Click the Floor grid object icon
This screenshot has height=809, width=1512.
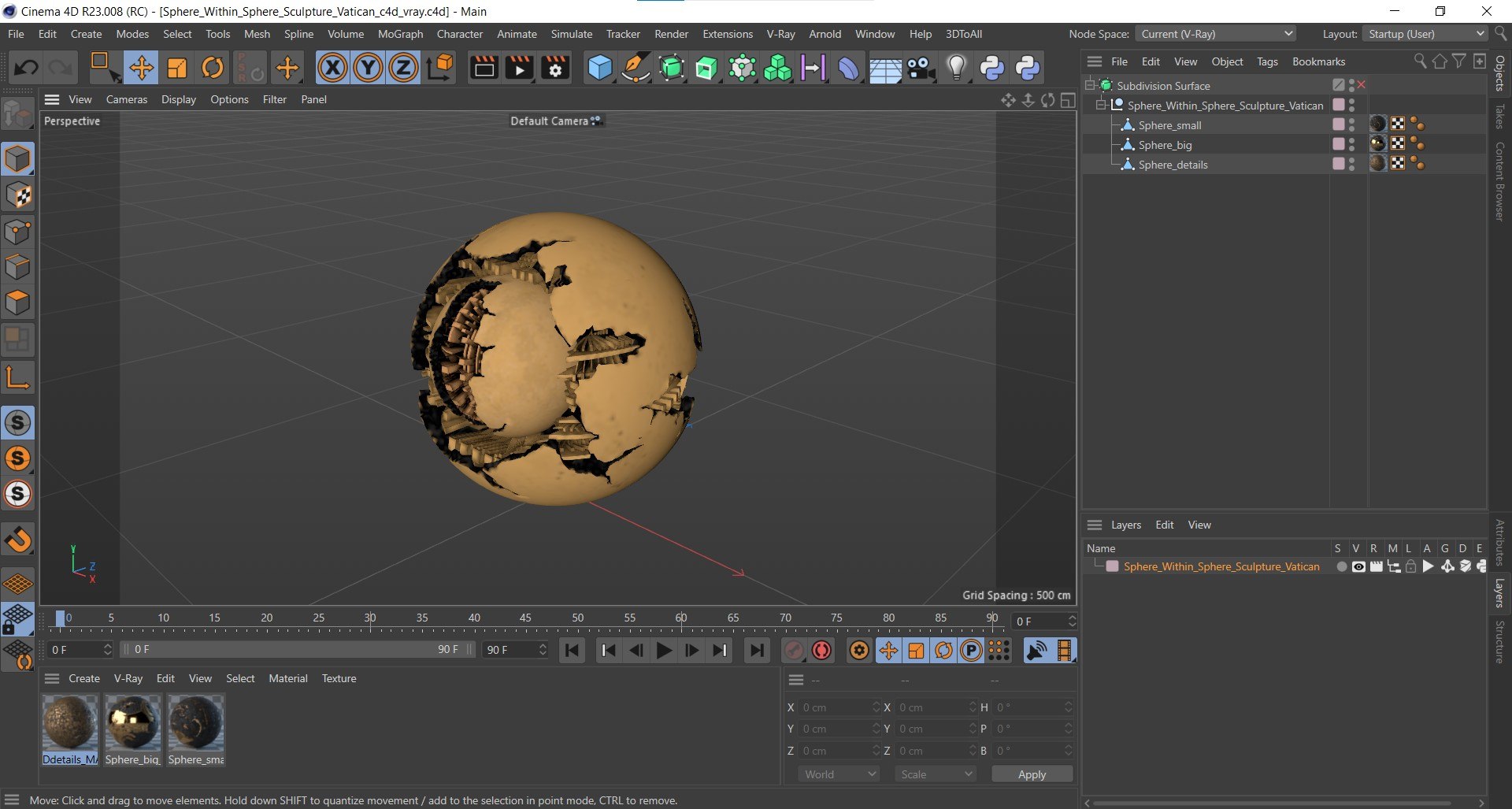[x=885, y=69]
